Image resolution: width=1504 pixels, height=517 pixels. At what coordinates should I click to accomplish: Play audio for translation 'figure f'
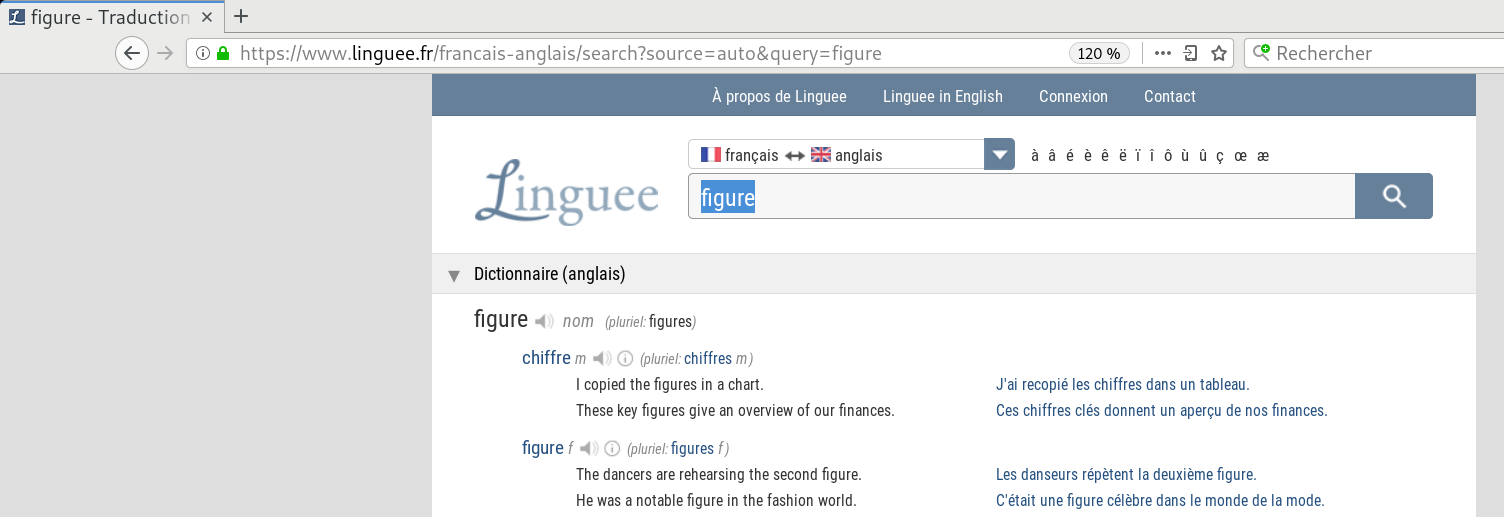[589, 448]
